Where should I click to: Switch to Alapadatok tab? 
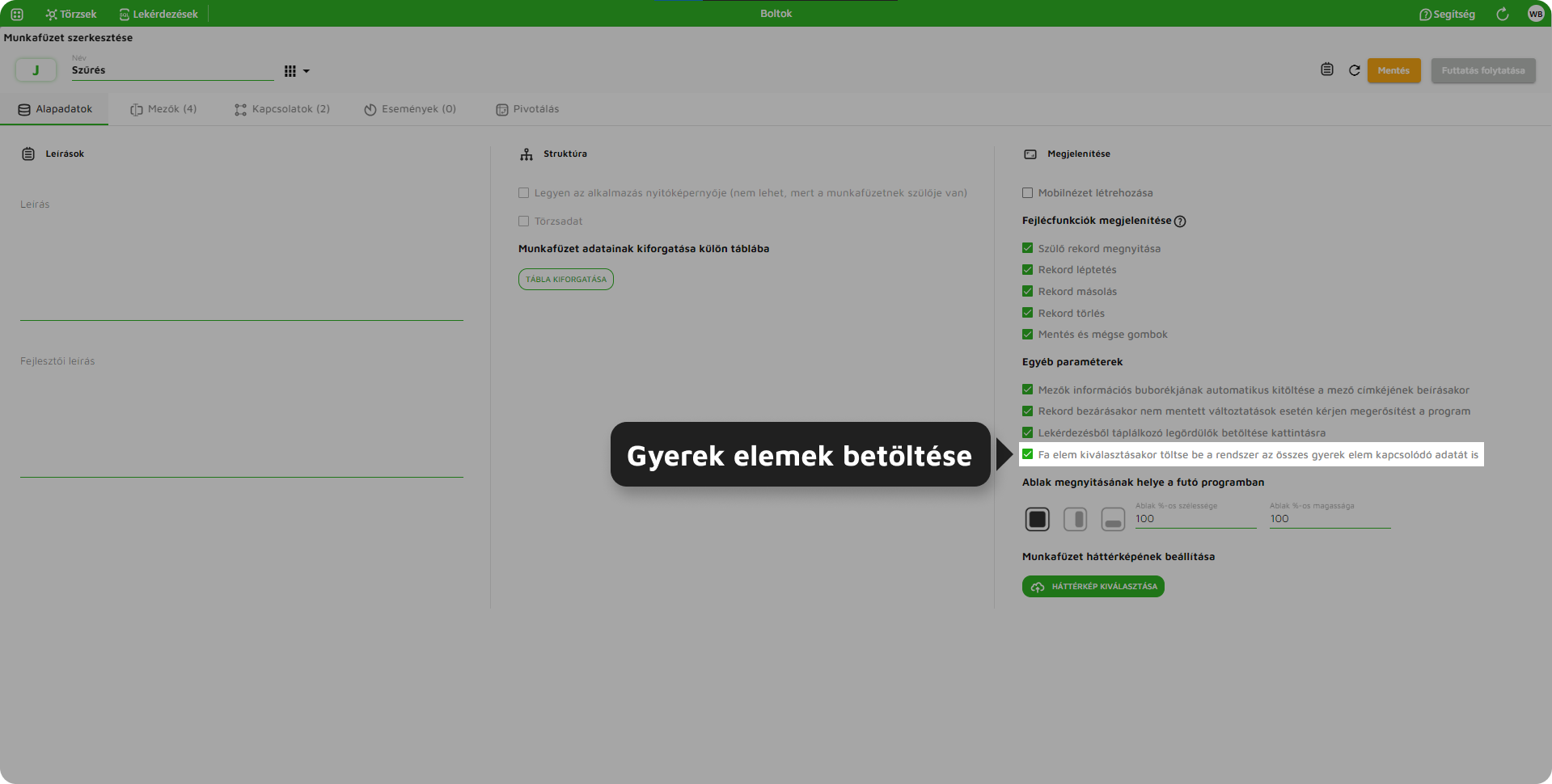55,109
